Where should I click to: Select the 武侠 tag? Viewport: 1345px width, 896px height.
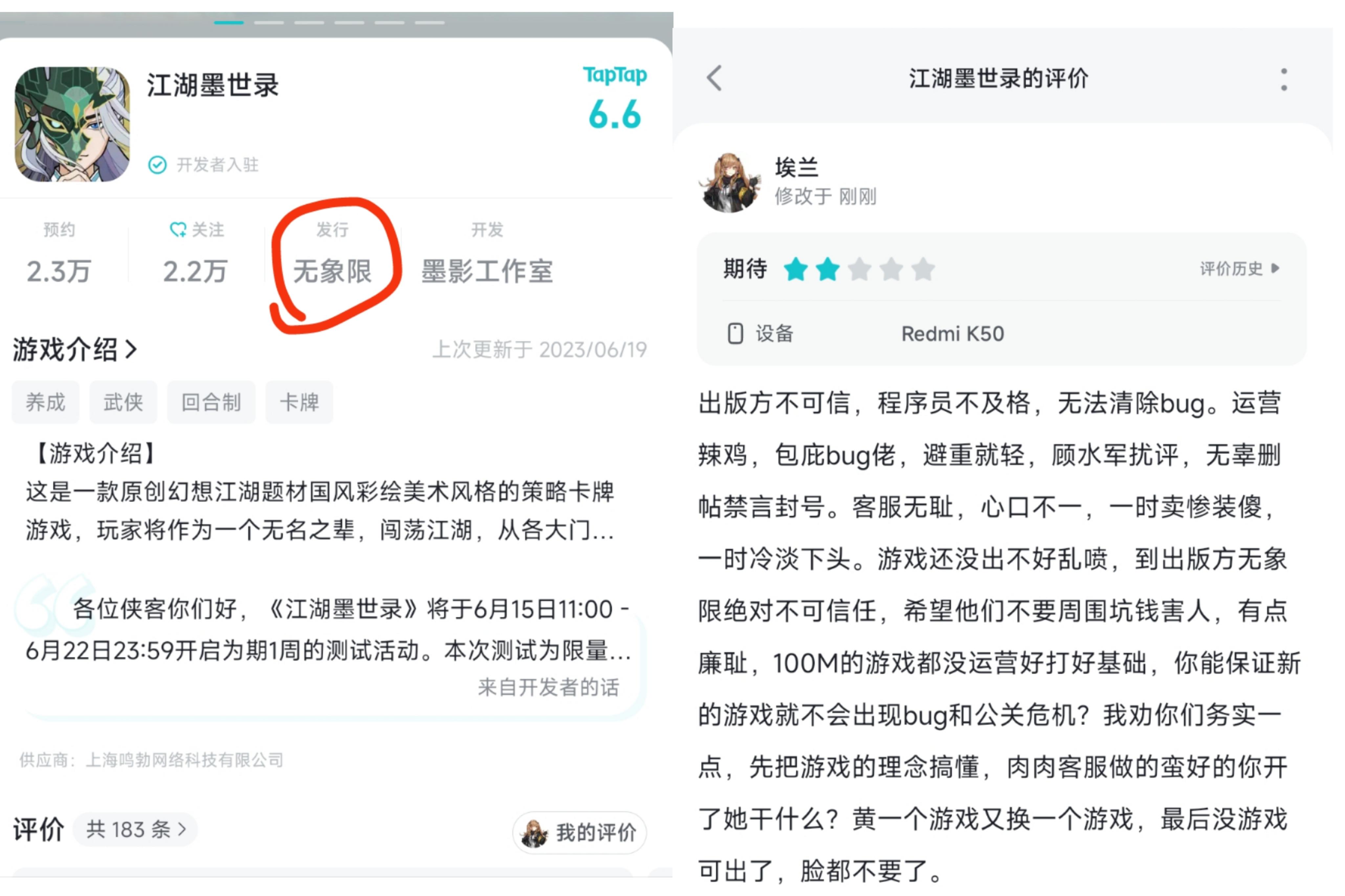123,402
